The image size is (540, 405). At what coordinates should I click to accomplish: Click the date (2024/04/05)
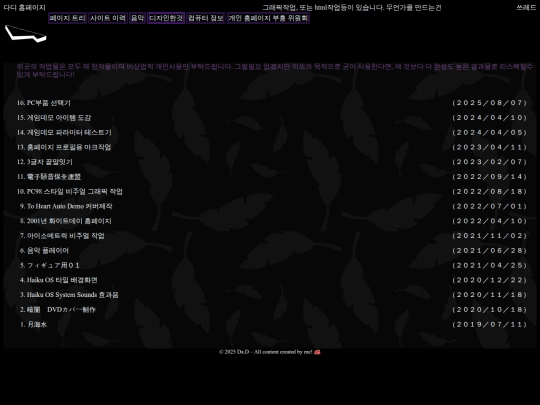pyautogui.click(x=489, y=133)
